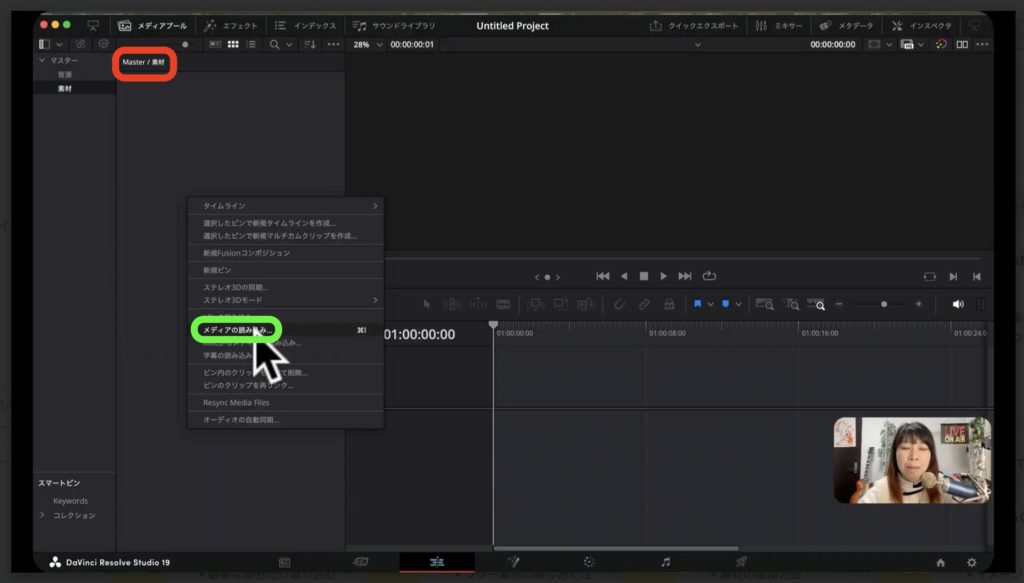Image resolution: width=1024 pixels, height=583 pixels.
Task: Mute audio via the speaker icon
Action: 957,303
